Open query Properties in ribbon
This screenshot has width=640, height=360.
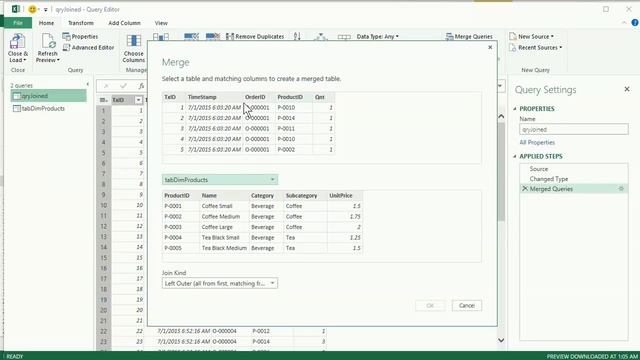(x=80, y=36)
